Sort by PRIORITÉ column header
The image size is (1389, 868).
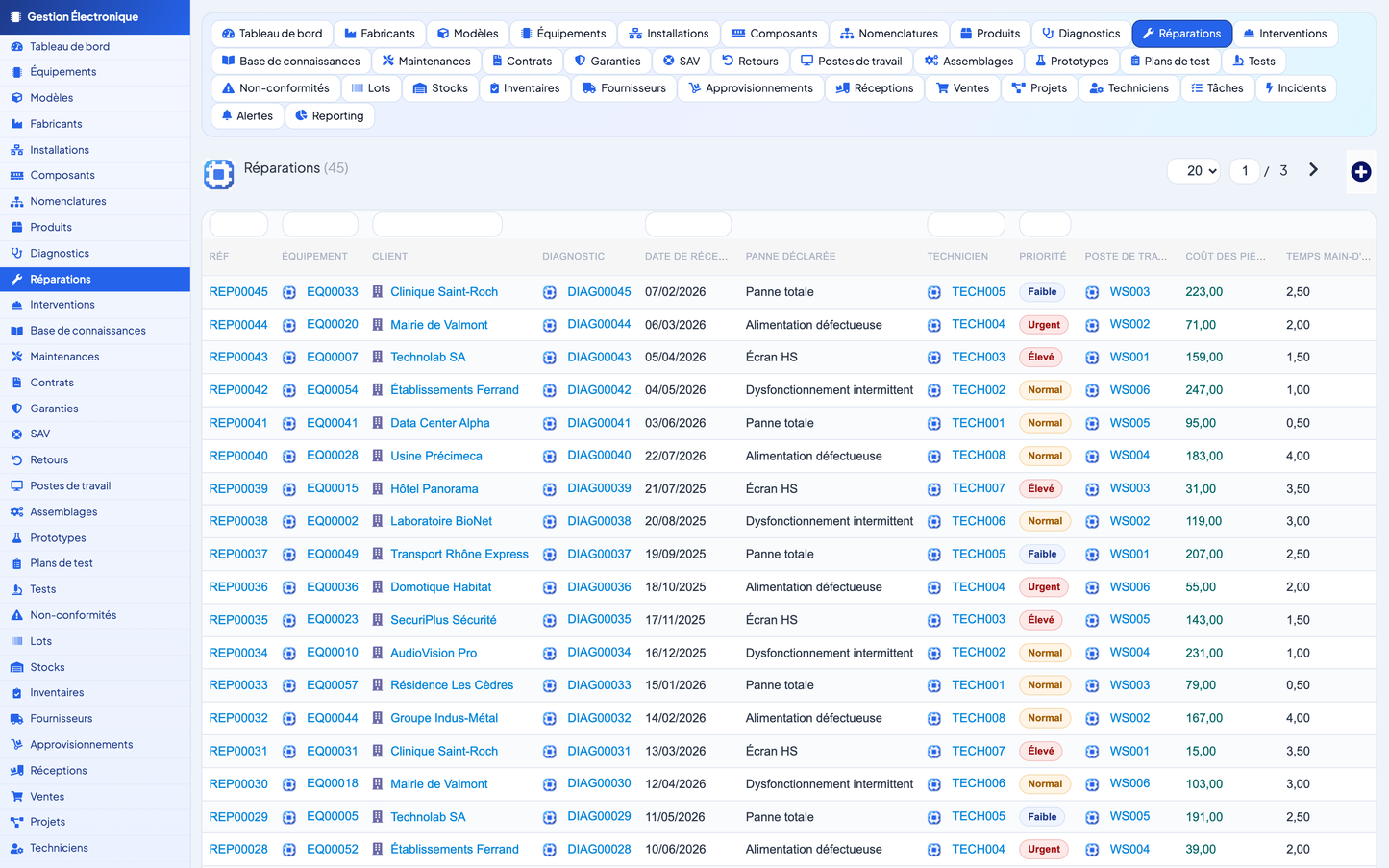coord(1042,257)
